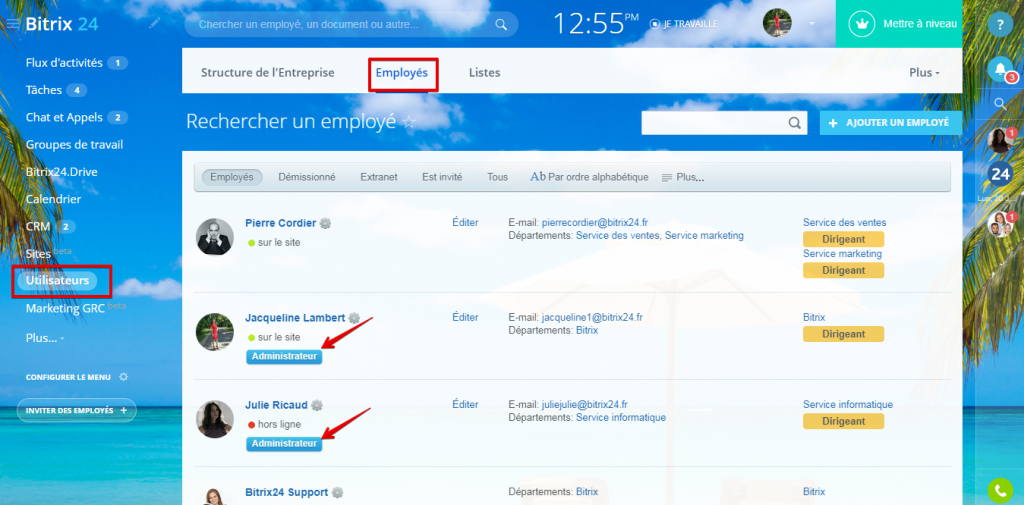The width and height of the screenshot is (1024, 505).
Task: Open Groupes de travail in the sidebar
Action: point(74,144)
